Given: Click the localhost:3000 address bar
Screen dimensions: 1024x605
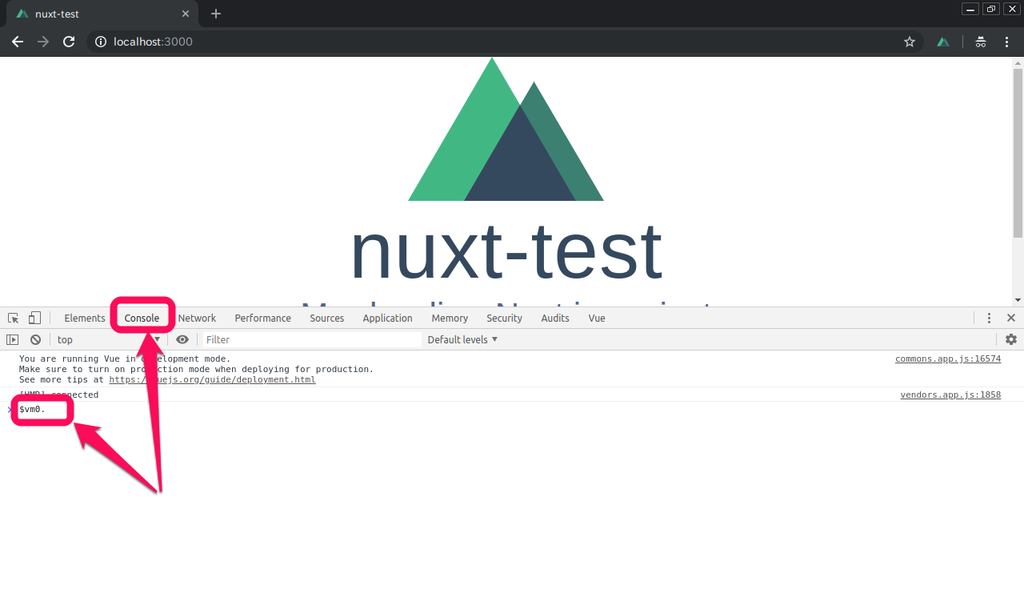Looking at the screenshot, I should [503, 42].
